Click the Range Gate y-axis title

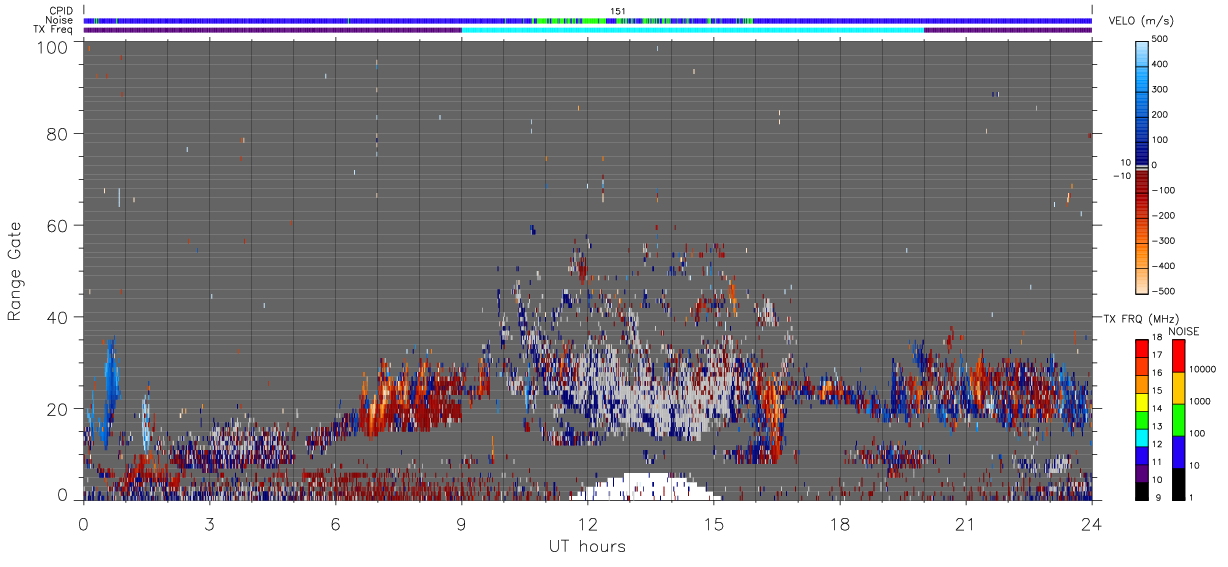(15, 272)
